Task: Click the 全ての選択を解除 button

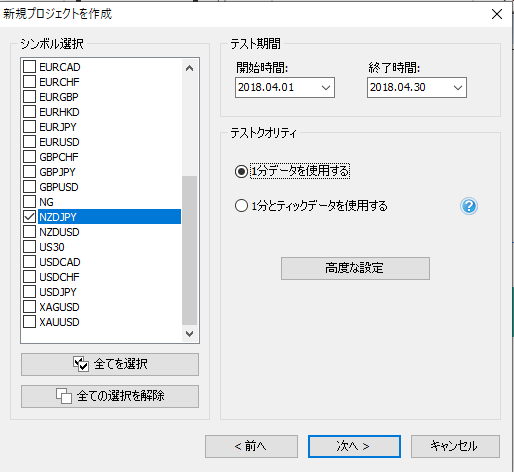Action: point(110,396)
